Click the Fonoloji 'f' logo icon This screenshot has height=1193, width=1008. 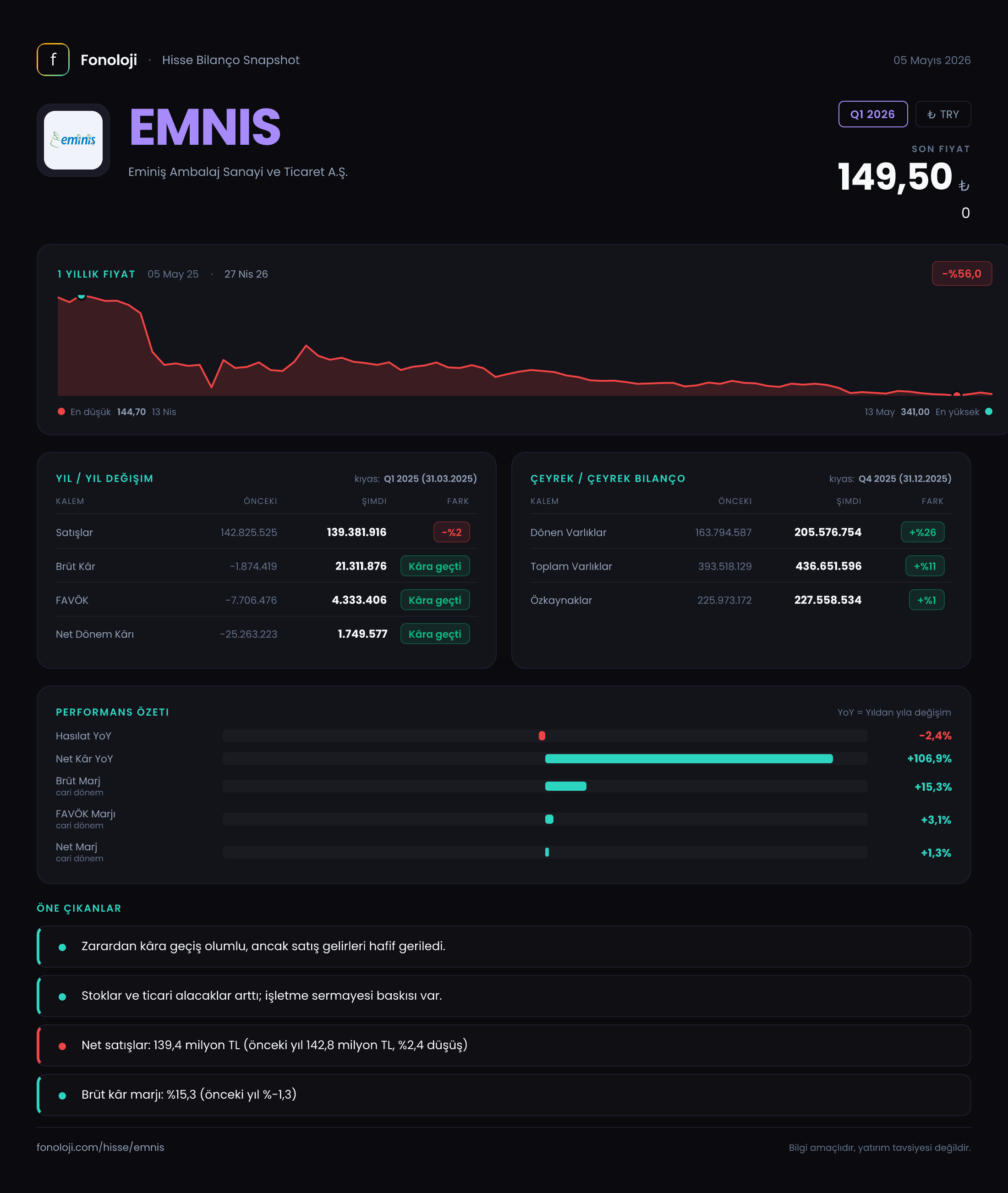53,60
